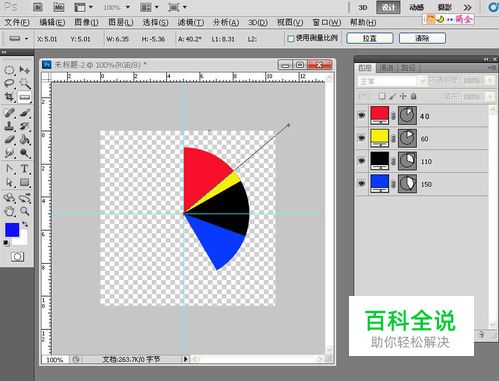
Task: Select the Magic Wand tool
Action: (x=24, y=83)
